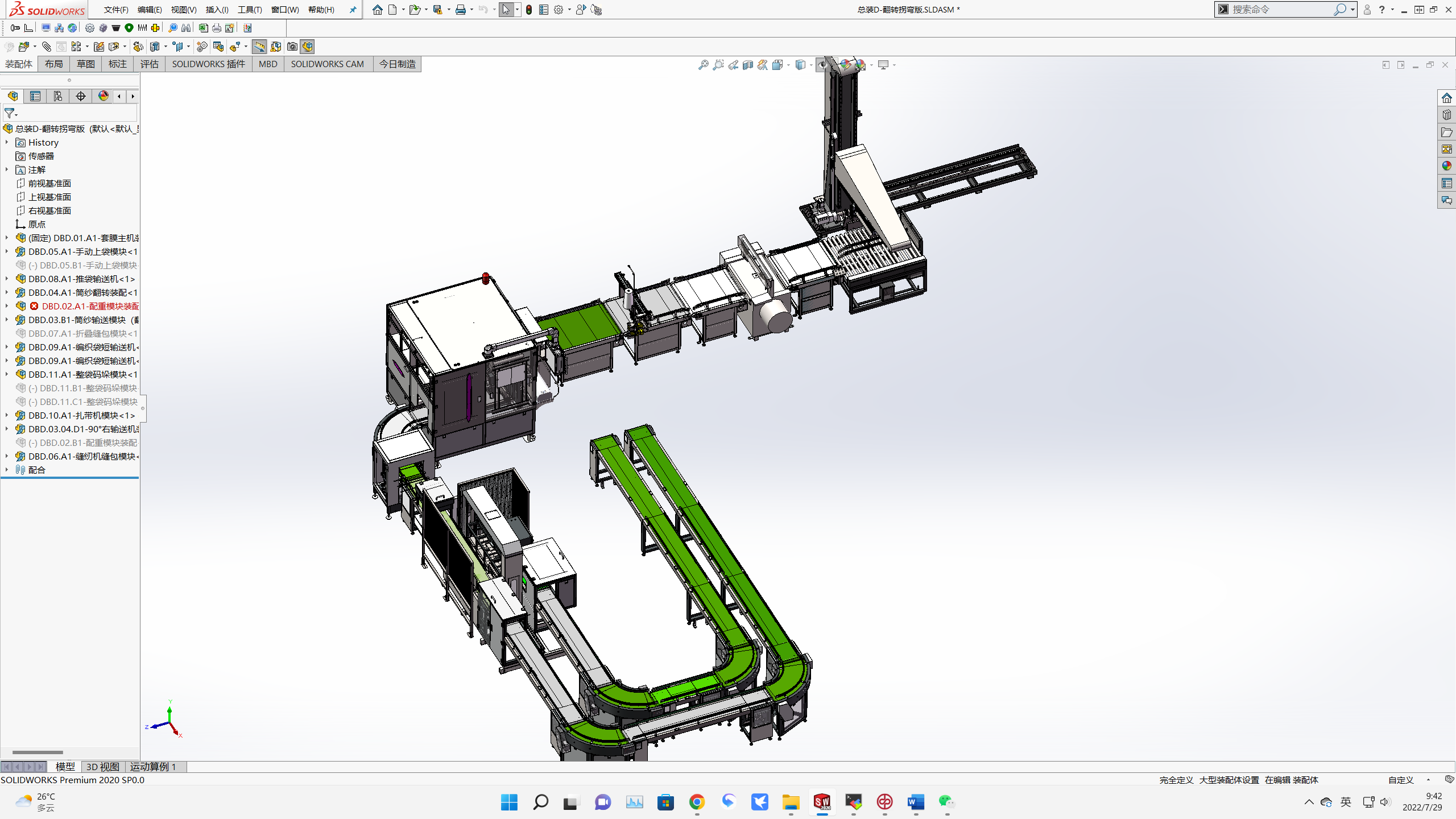Switch to the 评估 tab
Viewport: 1456px width, 819px height.
pos(150,64)
